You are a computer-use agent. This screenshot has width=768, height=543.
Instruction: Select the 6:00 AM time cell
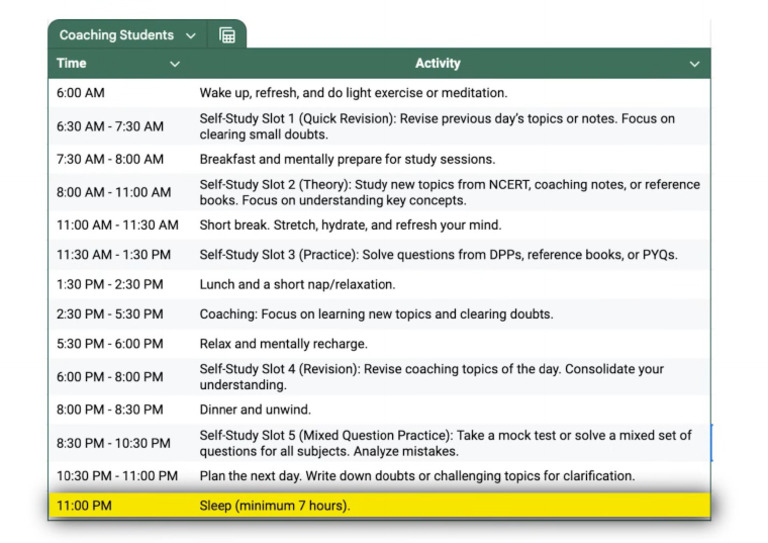(x=120, y=93)
